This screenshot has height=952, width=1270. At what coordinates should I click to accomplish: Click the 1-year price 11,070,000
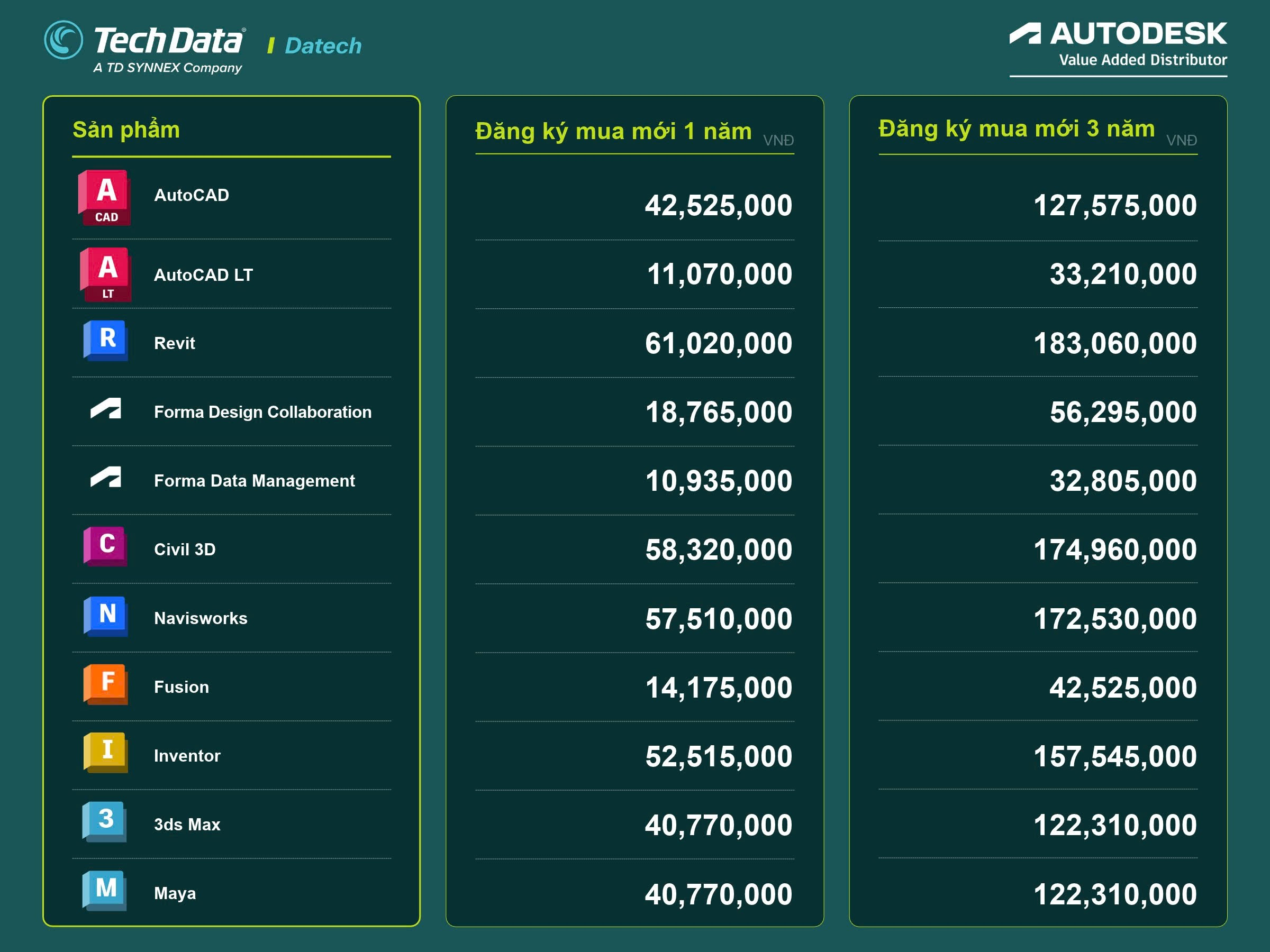[x=719, y=274]
